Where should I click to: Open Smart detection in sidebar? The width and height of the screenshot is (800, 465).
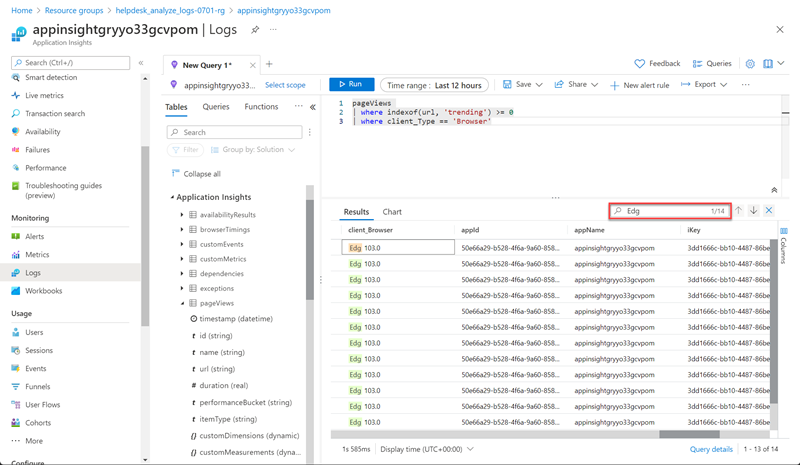[x=51, y=77]
